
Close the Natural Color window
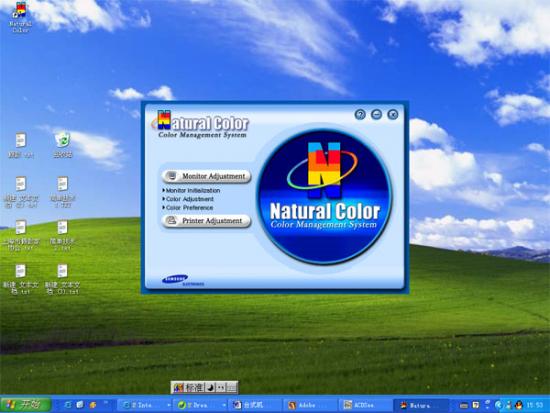393,114
